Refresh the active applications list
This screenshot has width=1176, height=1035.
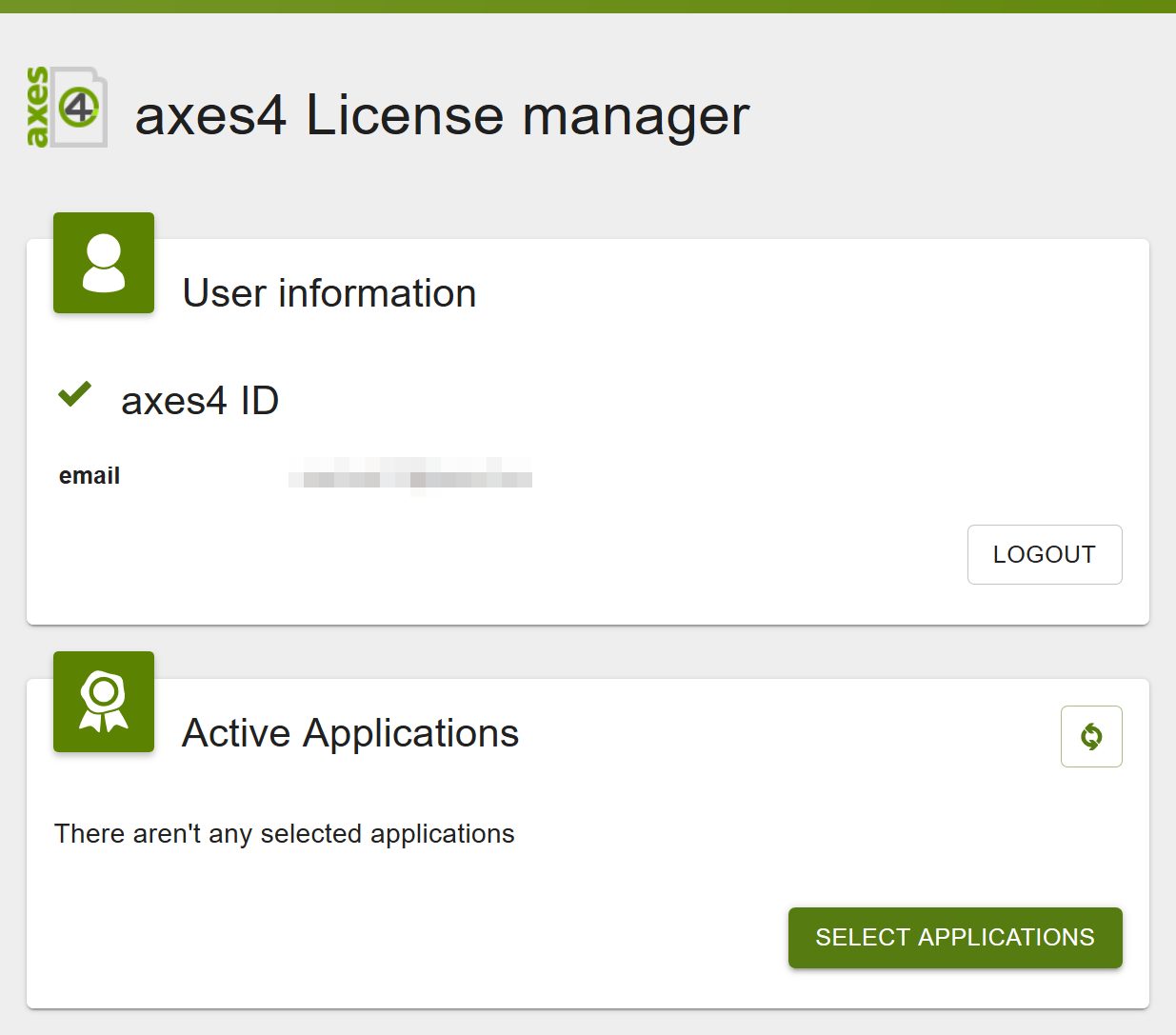point(1091,736)
